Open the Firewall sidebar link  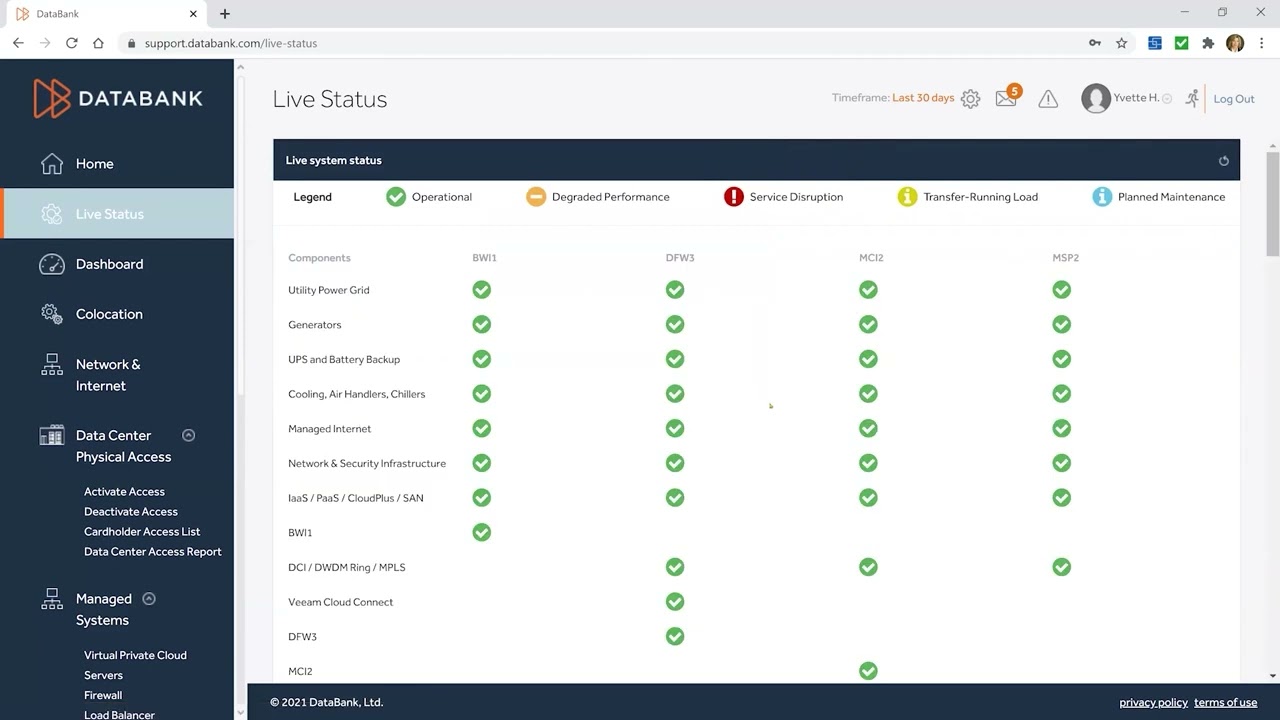(103, 695)
